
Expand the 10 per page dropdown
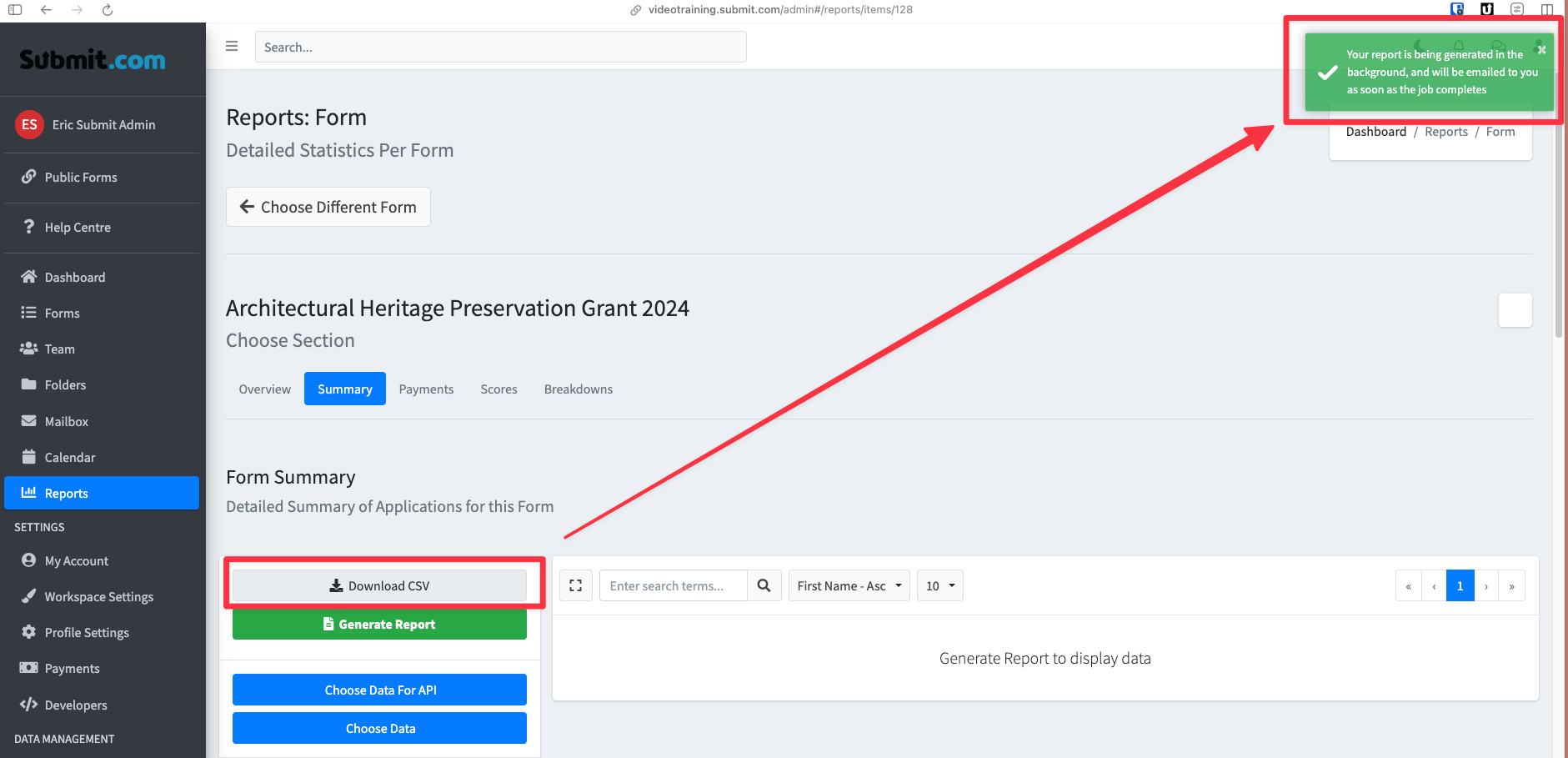click(939, 586)
